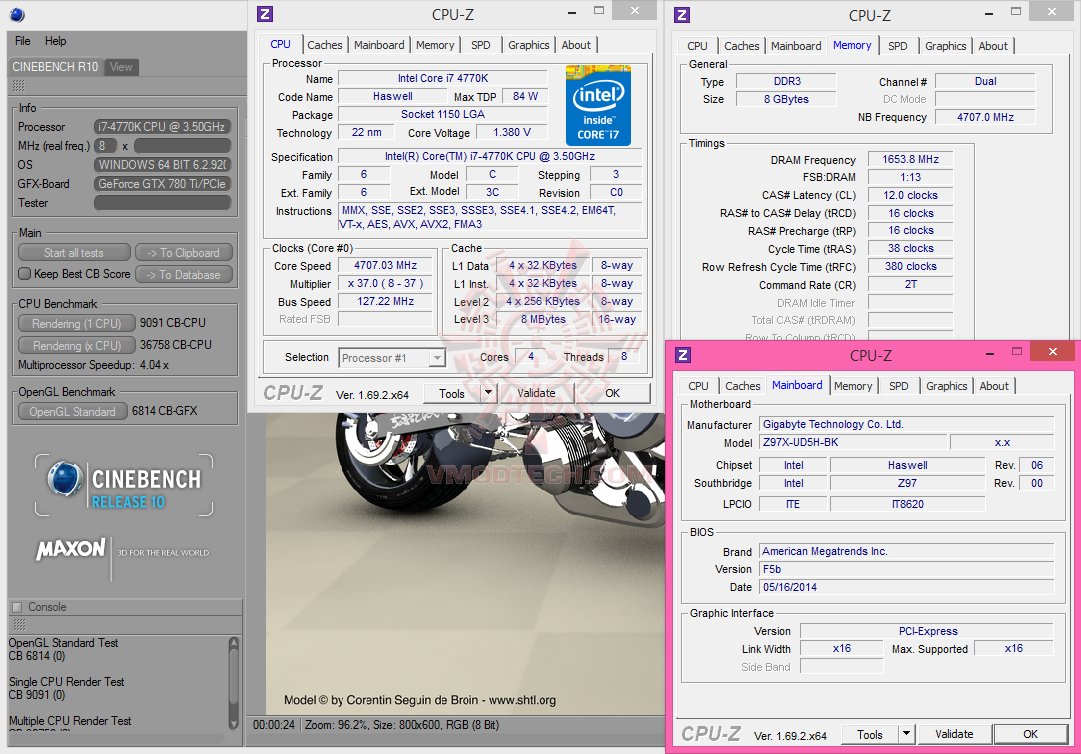Click the Cinebench Release 10 logo
Image resolution: width=1081 pixels, height=754 pixels.
pos(124,485)
